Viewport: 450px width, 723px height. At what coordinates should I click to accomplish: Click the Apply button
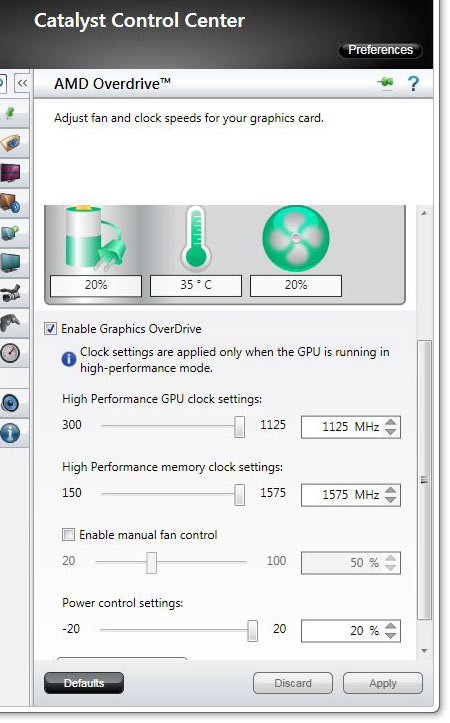tap(383, 683)
